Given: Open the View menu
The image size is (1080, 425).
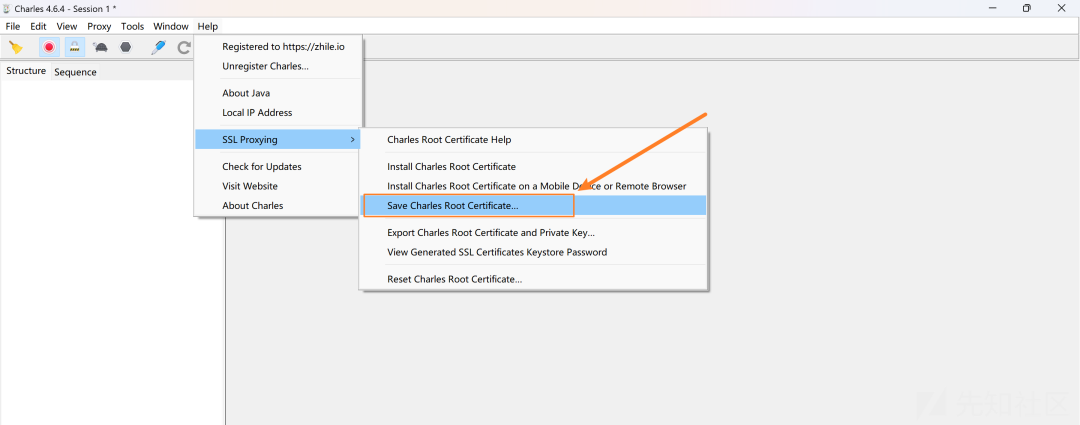Looking at the screenshot, I should click(67, 26).
